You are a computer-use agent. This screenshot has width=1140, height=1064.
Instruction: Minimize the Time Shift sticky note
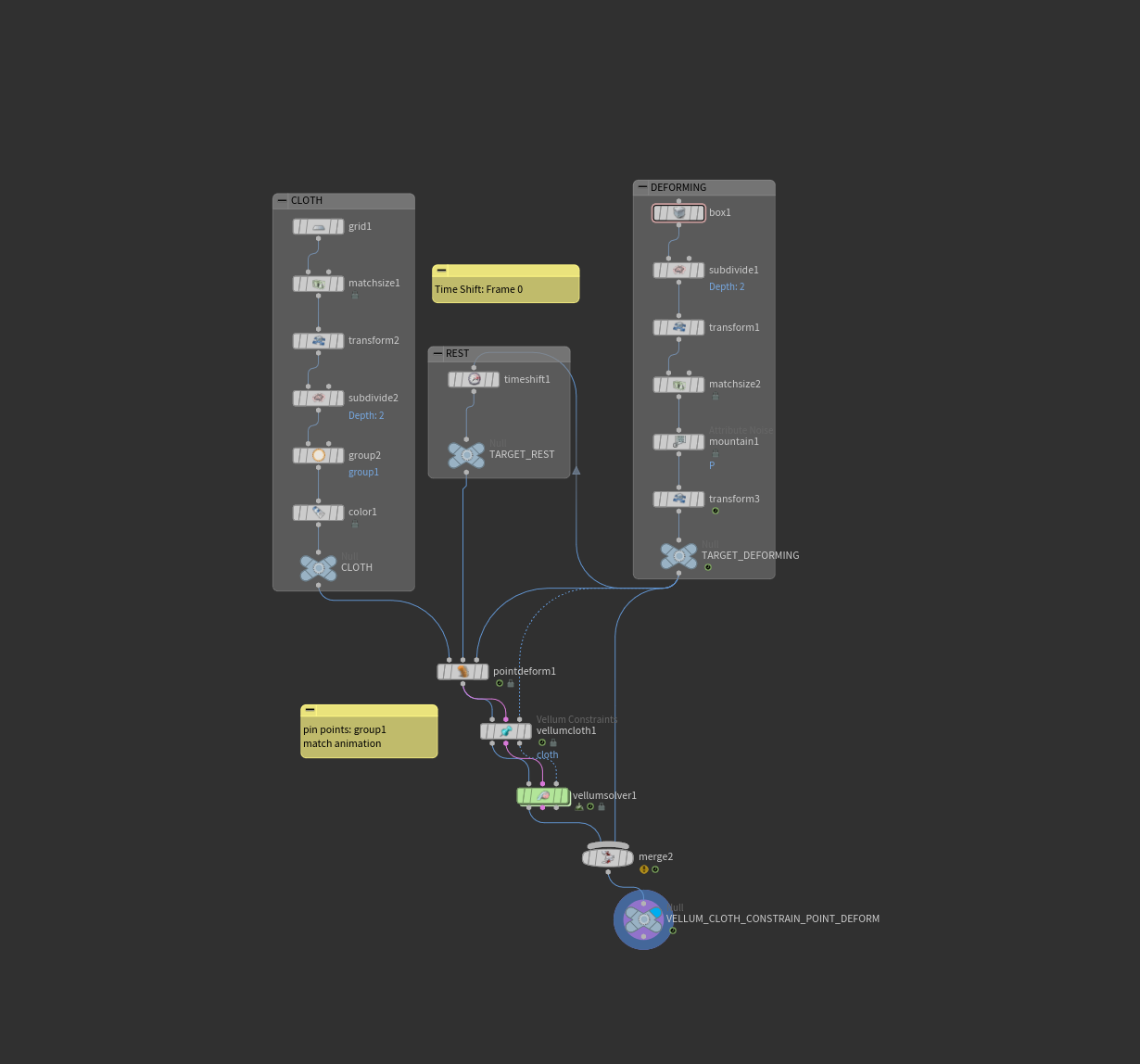[442, 271]
